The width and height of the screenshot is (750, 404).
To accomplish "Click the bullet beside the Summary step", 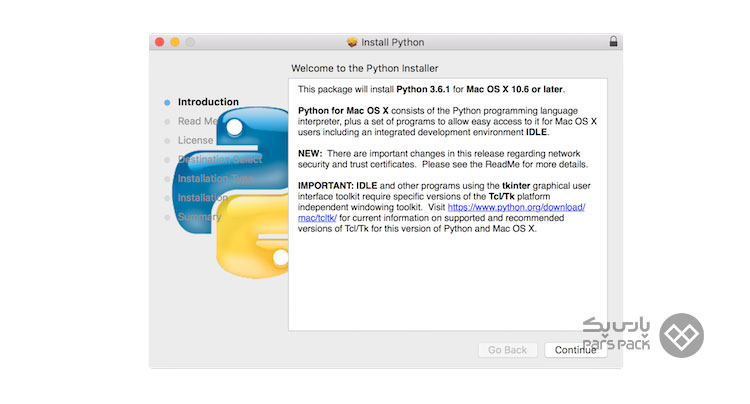I will coord(167,217).
